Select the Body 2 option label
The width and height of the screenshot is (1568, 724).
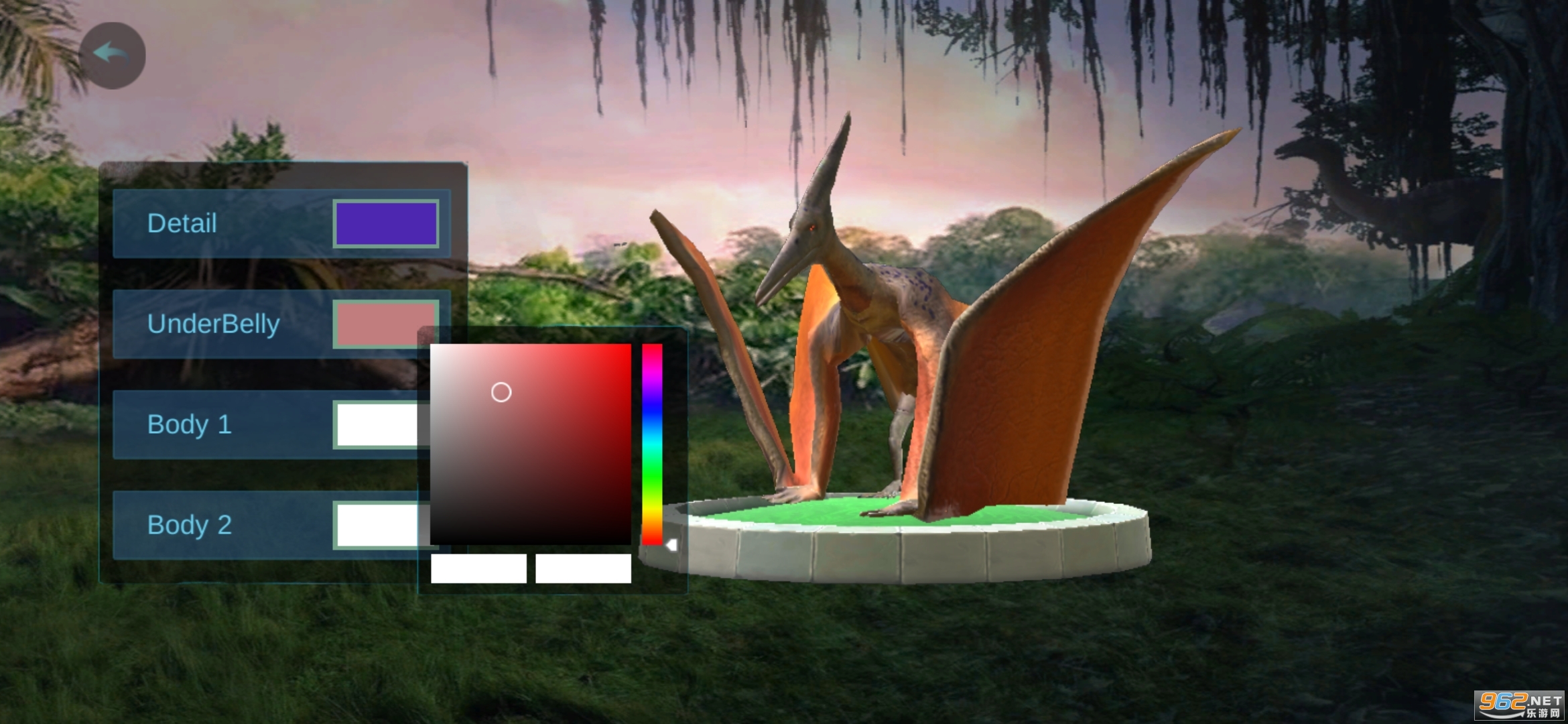pyautogui.click(x=189, y=525)
